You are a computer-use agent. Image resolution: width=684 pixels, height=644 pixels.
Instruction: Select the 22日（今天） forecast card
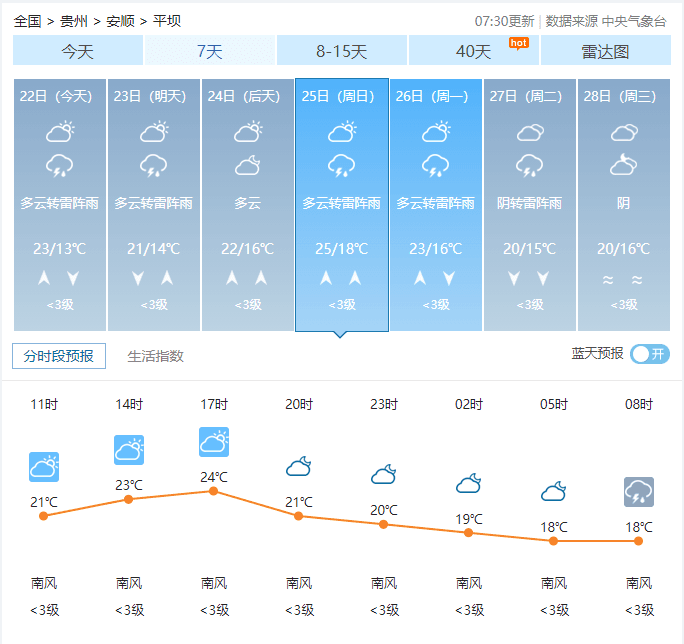pos(60,205)
